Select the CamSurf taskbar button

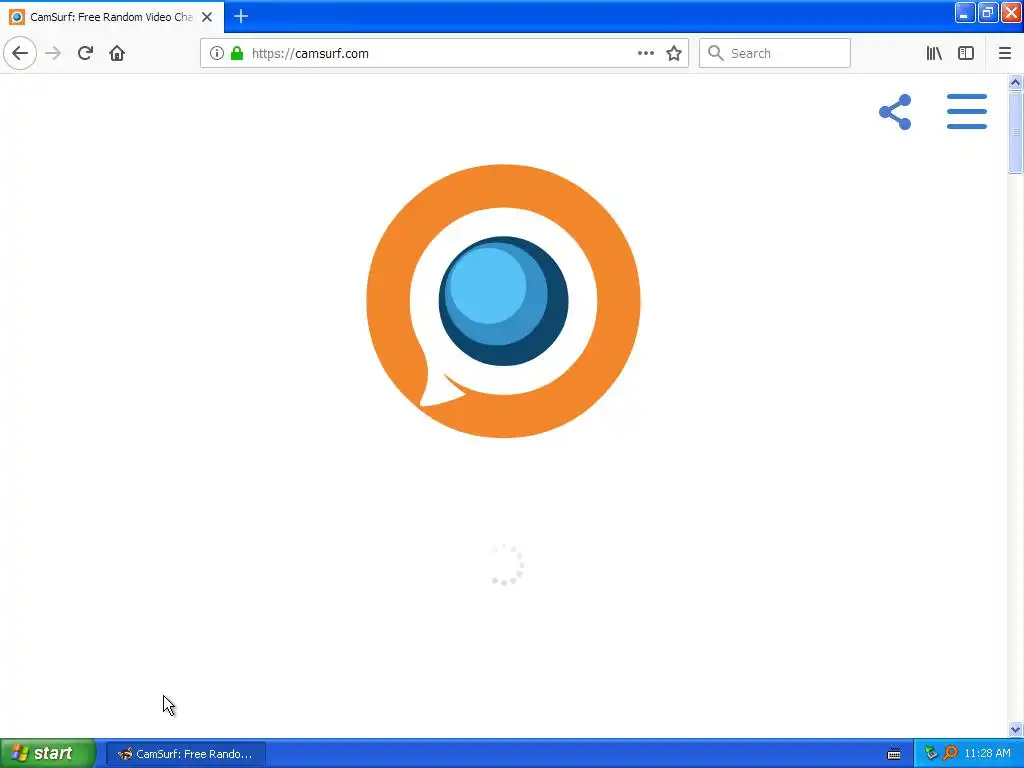click(x=185, y=754)
